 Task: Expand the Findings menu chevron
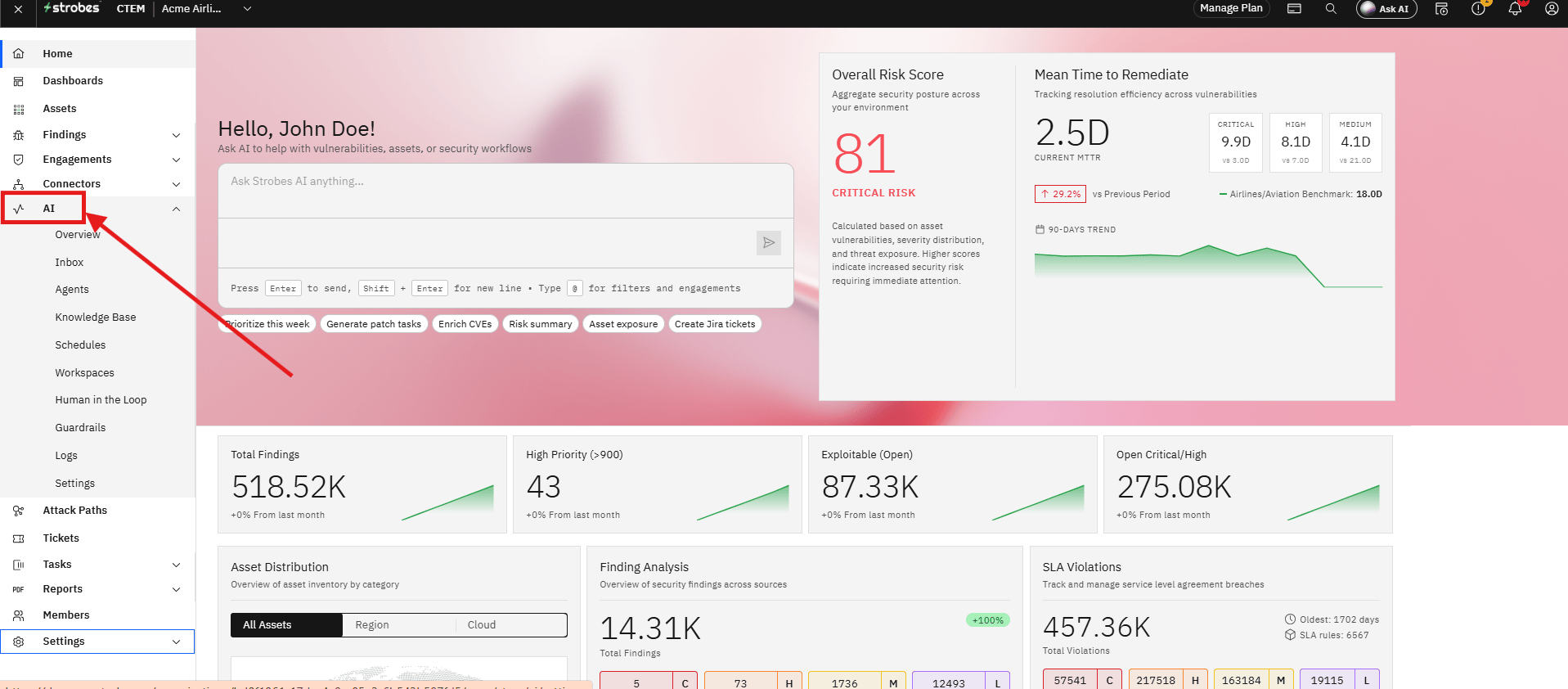point(176,135)
